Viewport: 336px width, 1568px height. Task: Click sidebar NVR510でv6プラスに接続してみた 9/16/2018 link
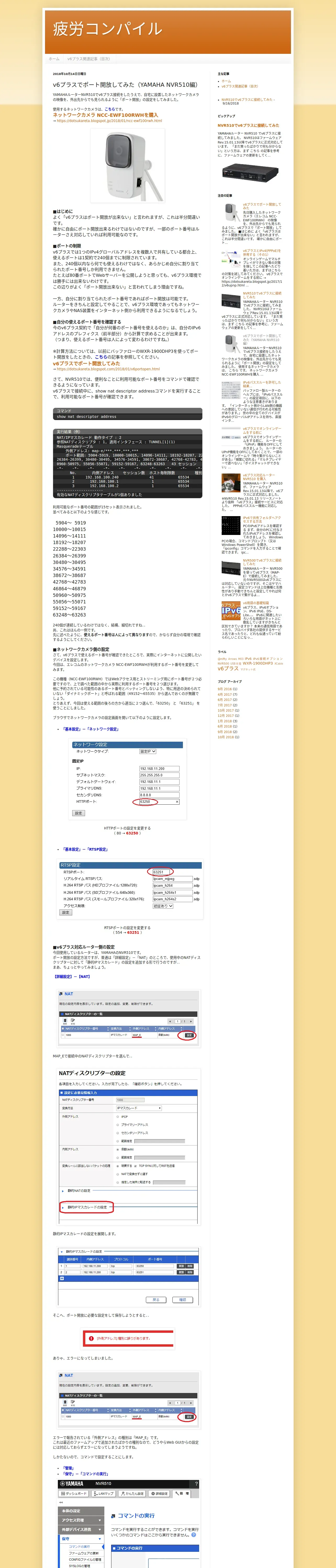[248, 99]
